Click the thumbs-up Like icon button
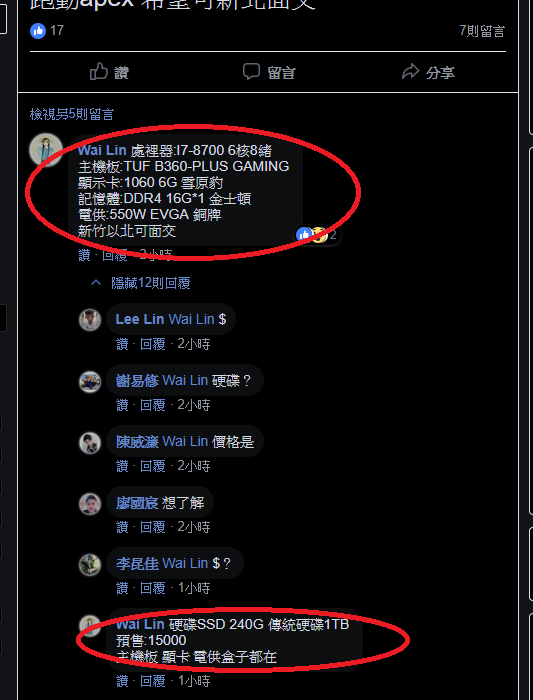Viewport: 533px width, 700px height. (99, 71)
